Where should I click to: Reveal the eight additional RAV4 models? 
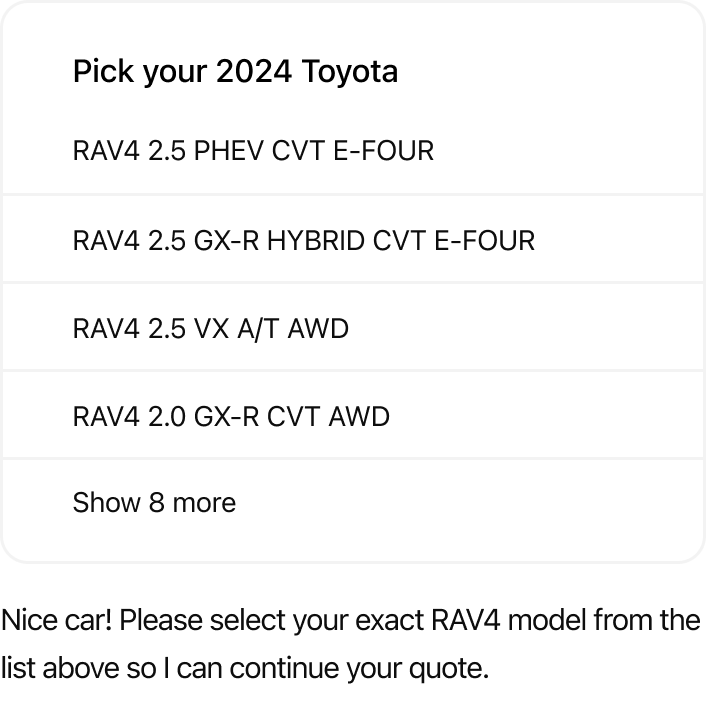154,502
